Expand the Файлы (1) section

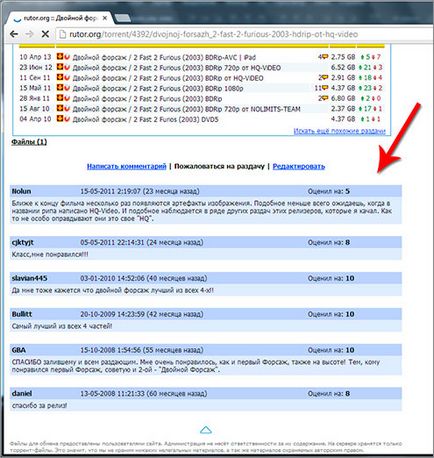[29, 142]
